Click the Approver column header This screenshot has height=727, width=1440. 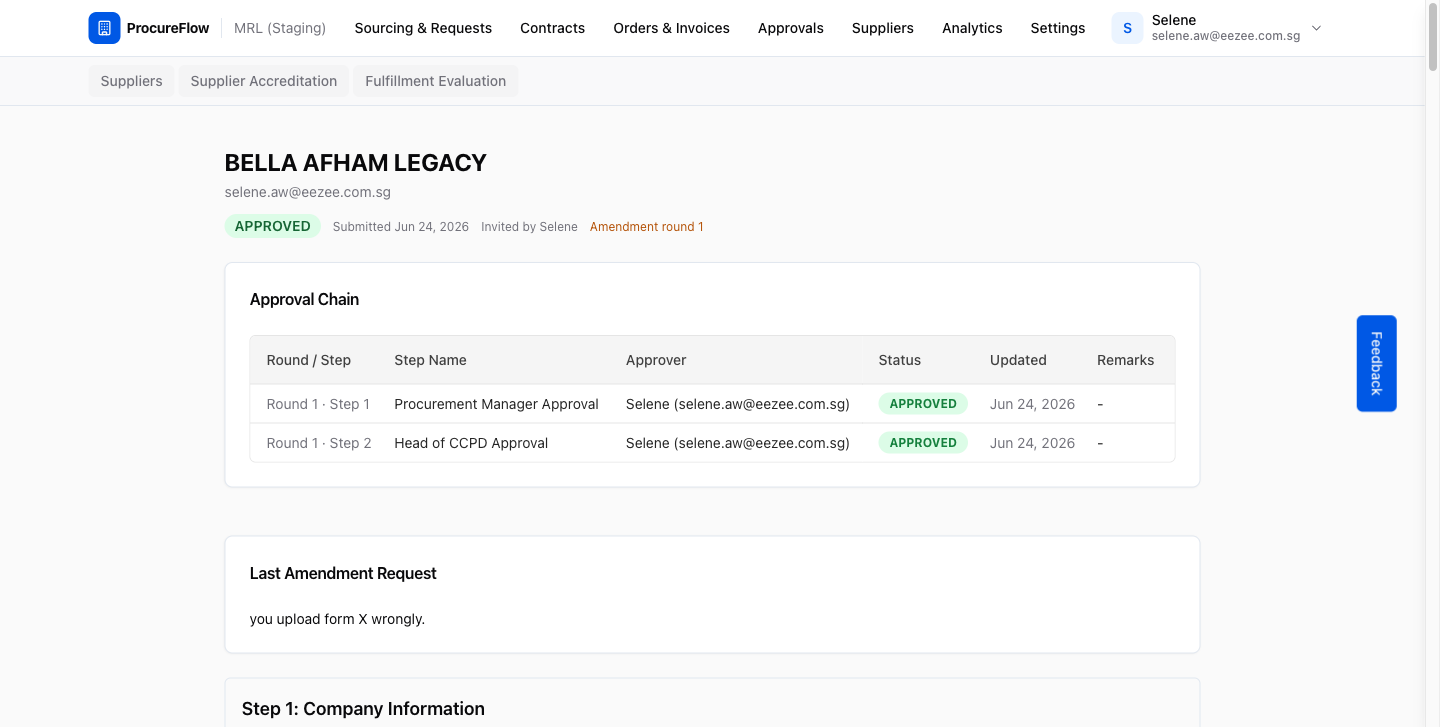tap(656, 360)
